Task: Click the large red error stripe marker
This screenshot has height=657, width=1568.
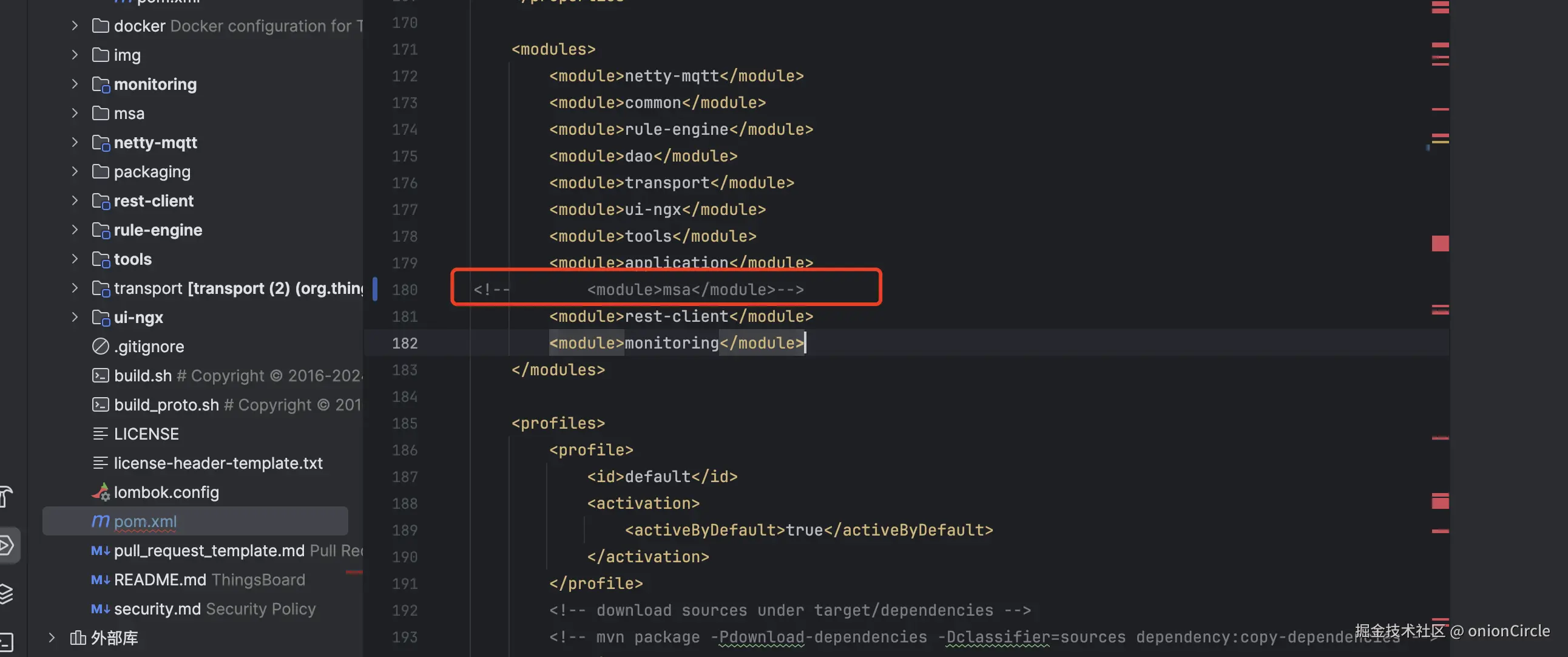Action: coord(1439,243)
